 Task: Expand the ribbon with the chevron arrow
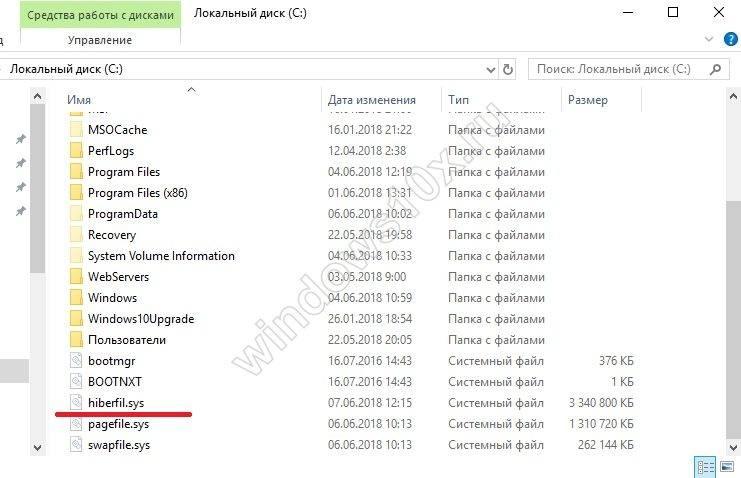click(x=709, y=39)
